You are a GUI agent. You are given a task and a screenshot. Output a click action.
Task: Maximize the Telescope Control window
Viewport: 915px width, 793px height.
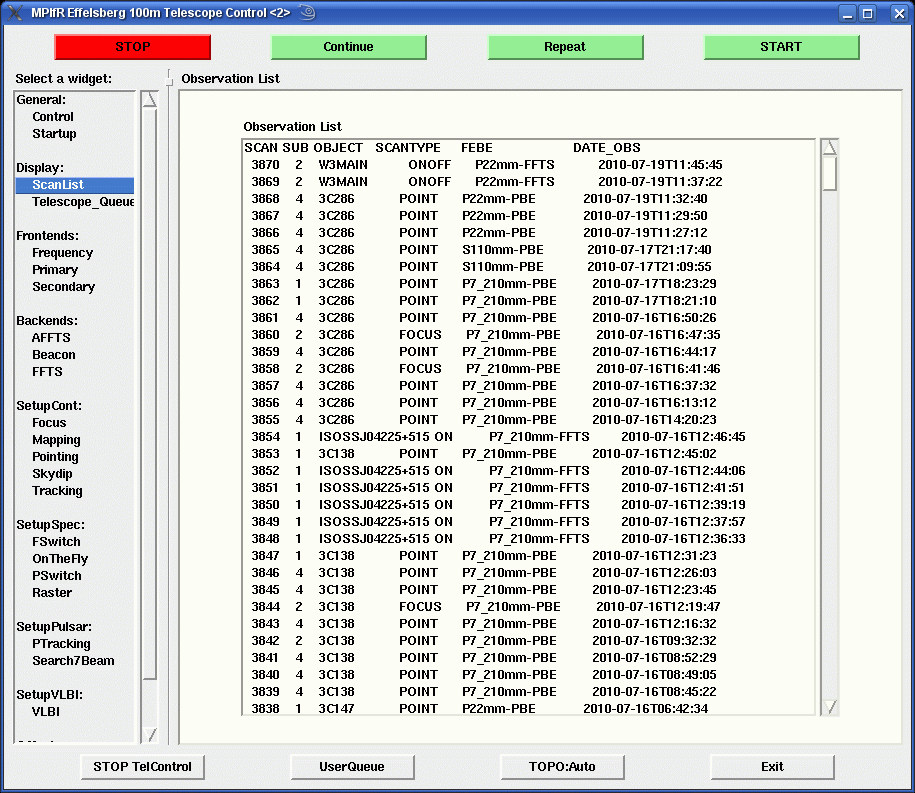(x=868, y=13)
